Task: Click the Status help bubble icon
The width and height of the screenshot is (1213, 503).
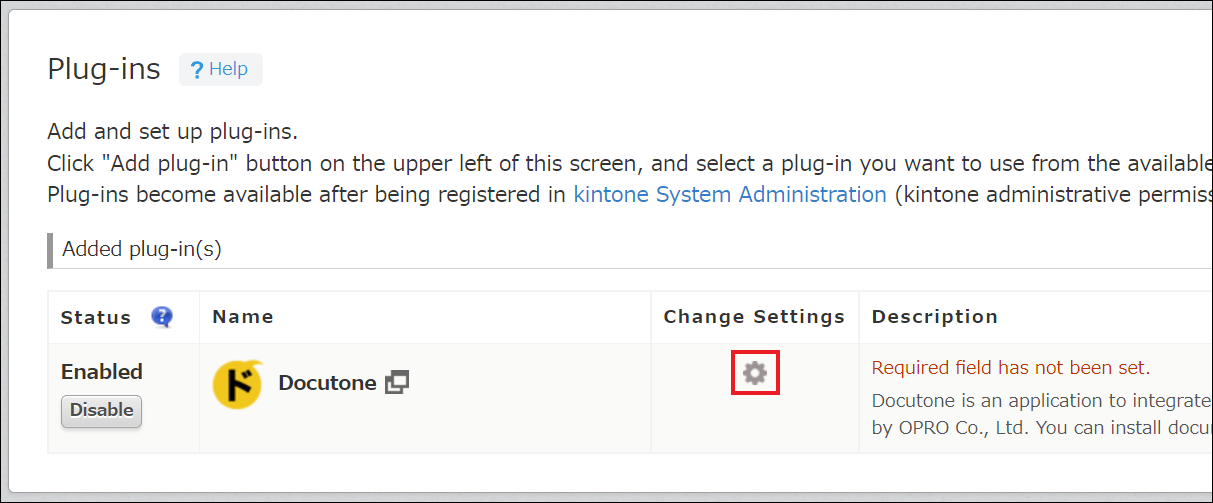Action: tap(162, 317)
